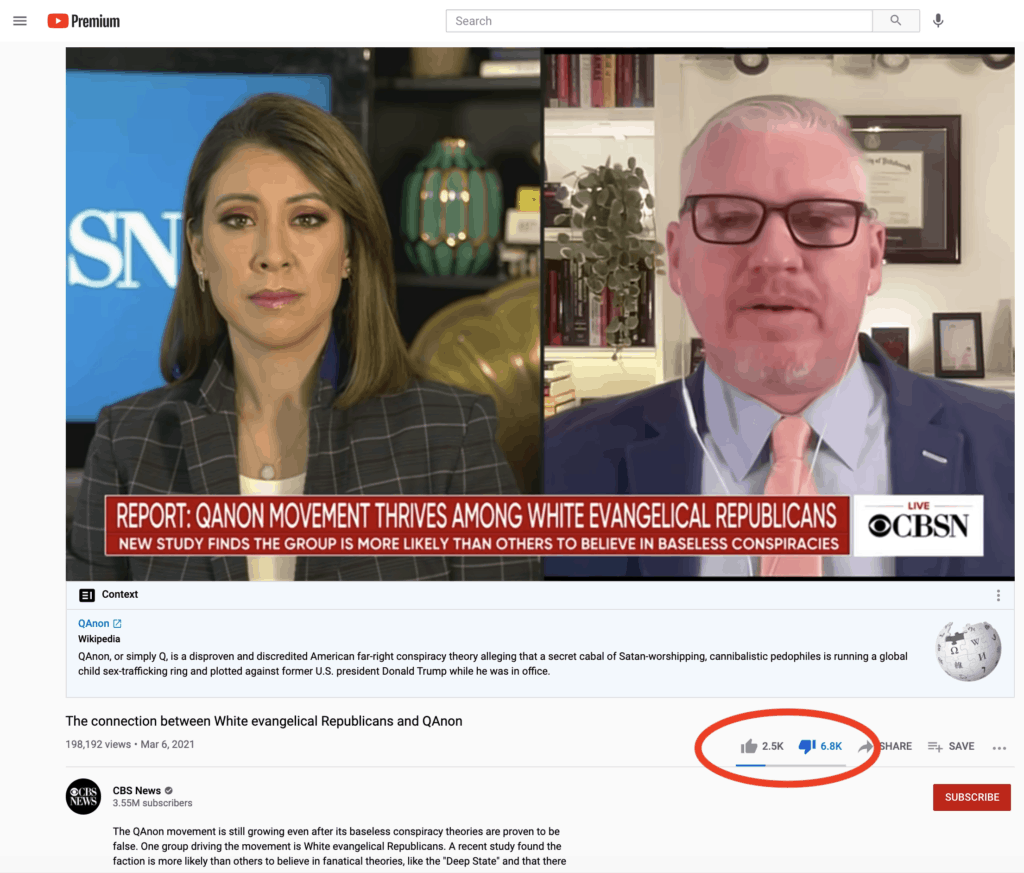Click the YouTube Premium logo
Viewport: 1024px width, 873px height.
pos(84,21)
